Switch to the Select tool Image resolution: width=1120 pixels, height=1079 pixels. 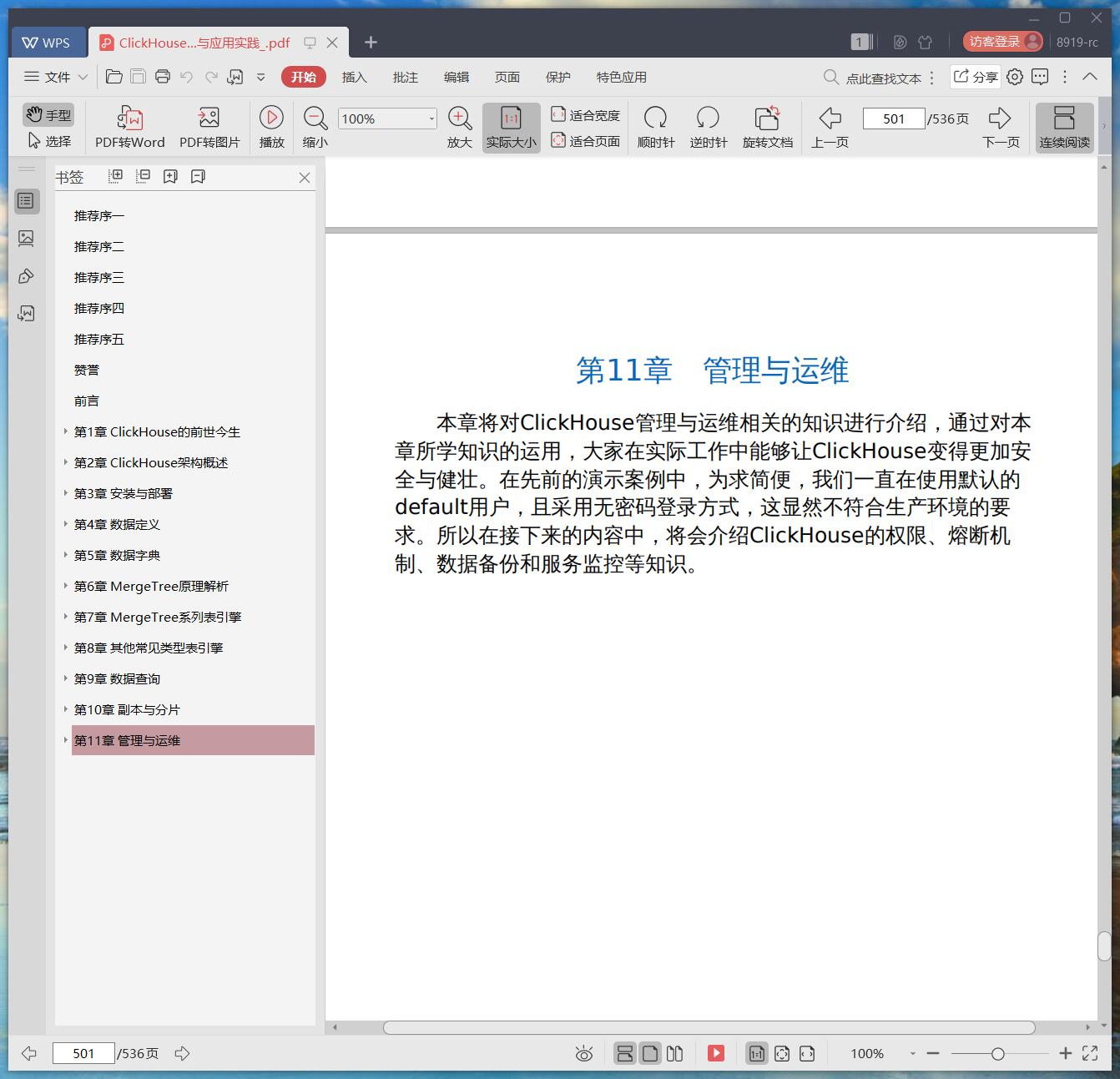(48, 141)
